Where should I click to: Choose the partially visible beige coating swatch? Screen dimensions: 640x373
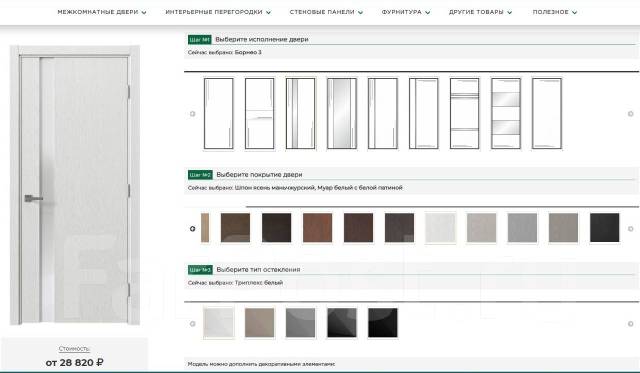(205, 228)
